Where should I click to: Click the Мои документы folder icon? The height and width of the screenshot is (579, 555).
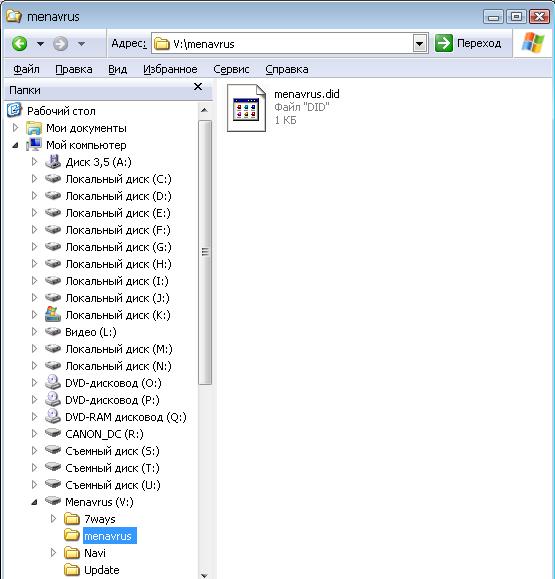34,128
